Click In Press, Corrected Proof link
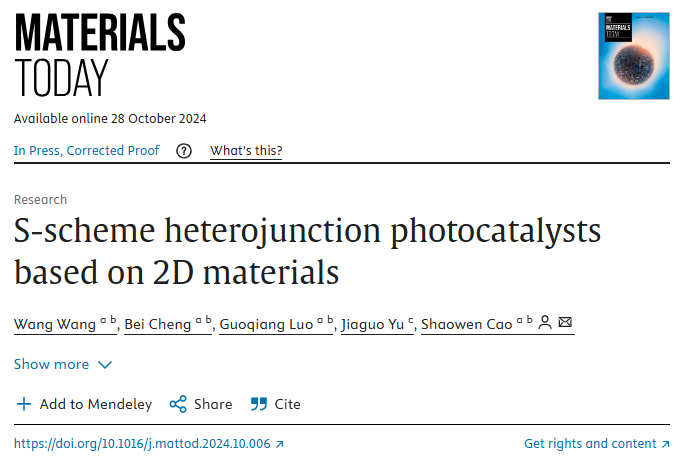This screenshot has width=681, height=458. pos(86,151)
